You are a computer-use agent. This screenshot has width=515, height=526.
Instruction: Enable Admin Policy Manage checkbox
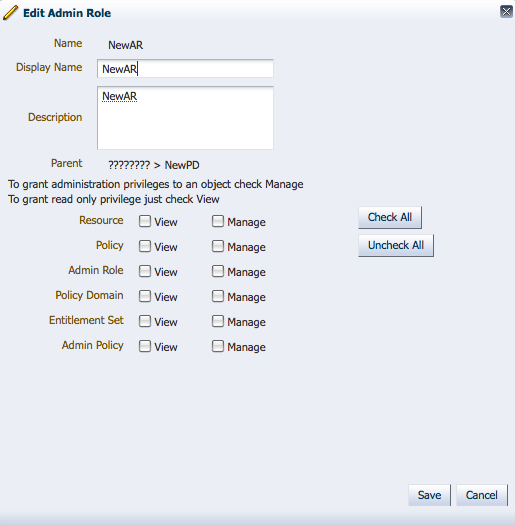(x=218, y=346)
